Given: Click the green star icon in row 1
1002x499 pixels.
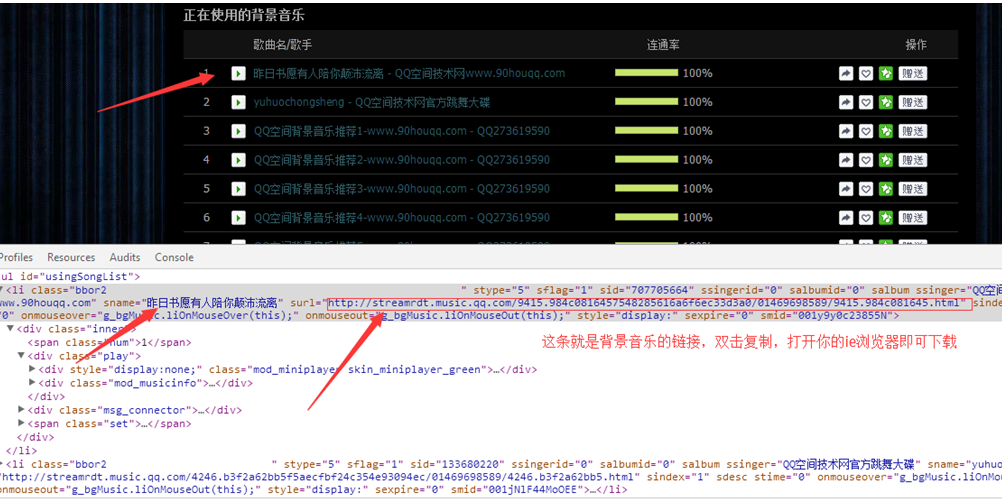Looking at the screenshot, I should [x=885, y=73].
